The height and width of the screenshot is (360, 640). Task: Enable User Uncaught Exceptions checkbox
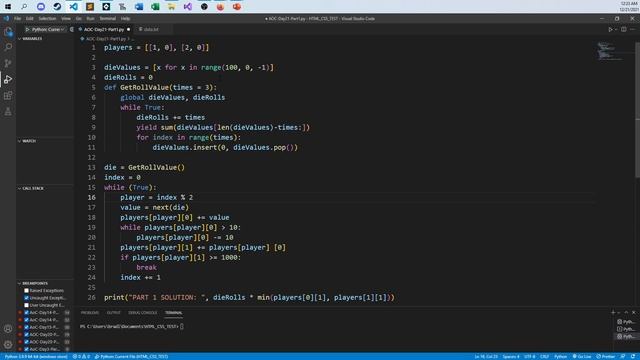(x=27, y=305)
